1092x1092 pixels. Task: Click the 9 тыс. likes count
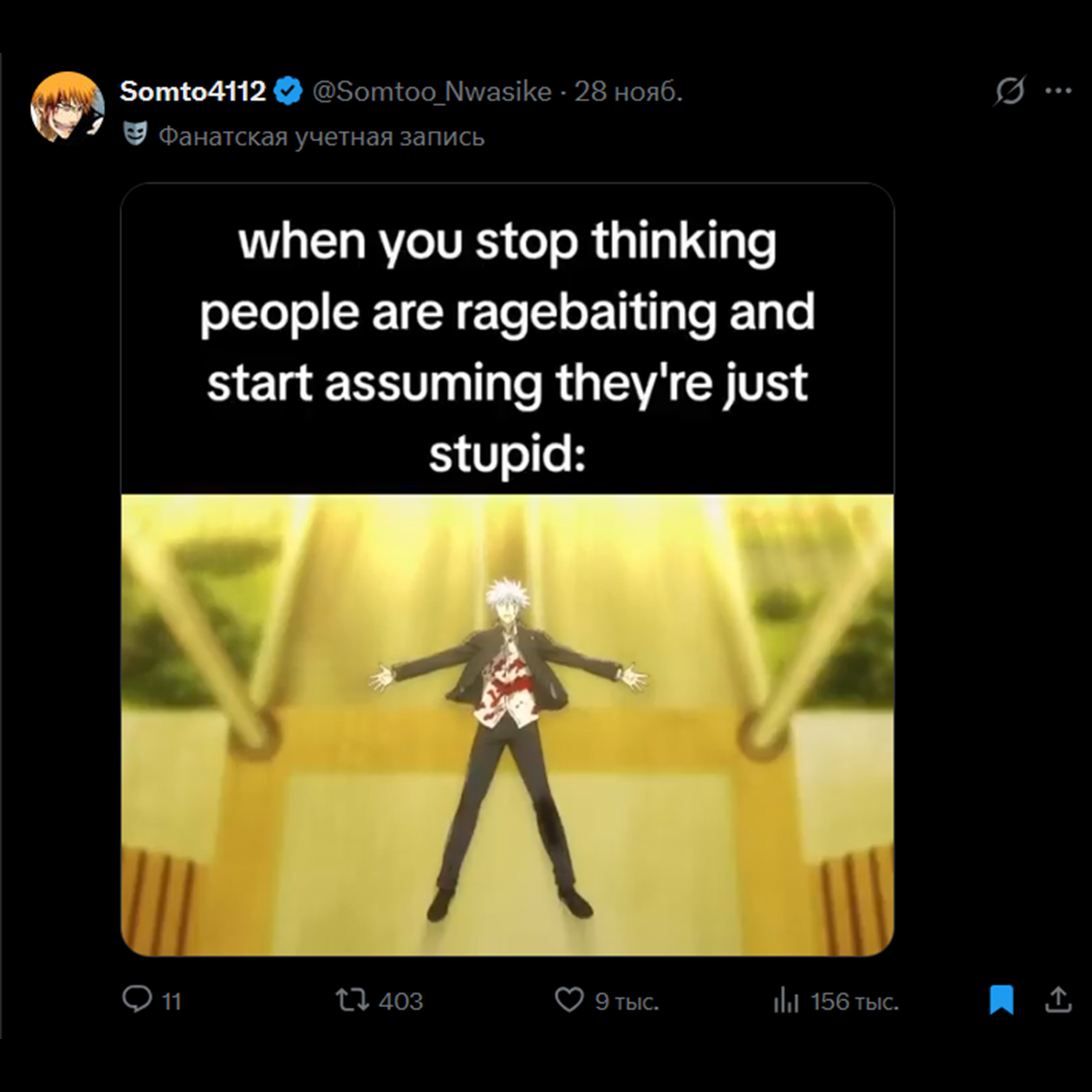[x=627, y=1002]
